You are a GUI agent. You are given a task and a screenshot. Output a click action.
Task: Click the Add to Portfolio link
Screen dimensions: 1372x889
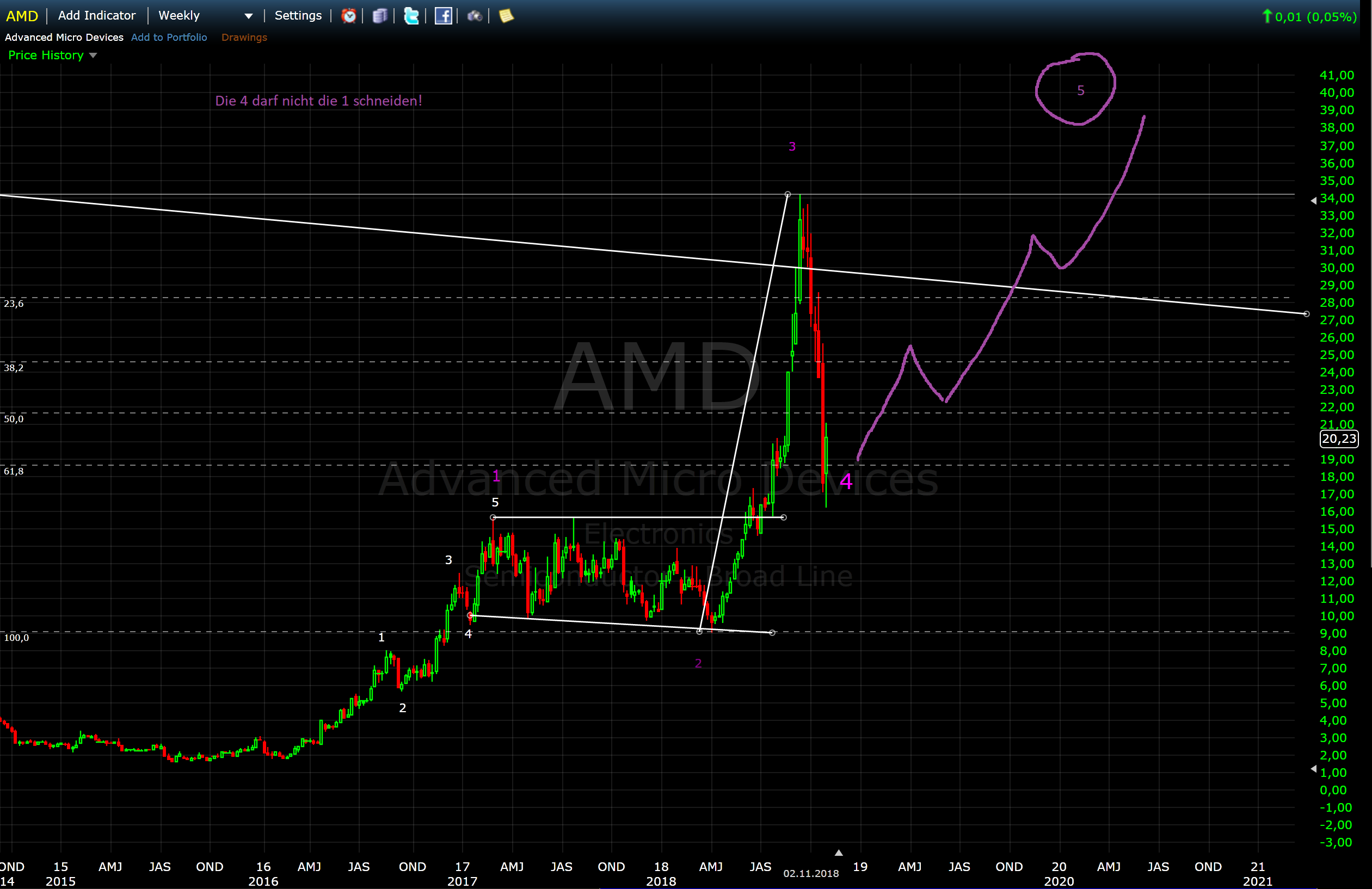point(169,37)
